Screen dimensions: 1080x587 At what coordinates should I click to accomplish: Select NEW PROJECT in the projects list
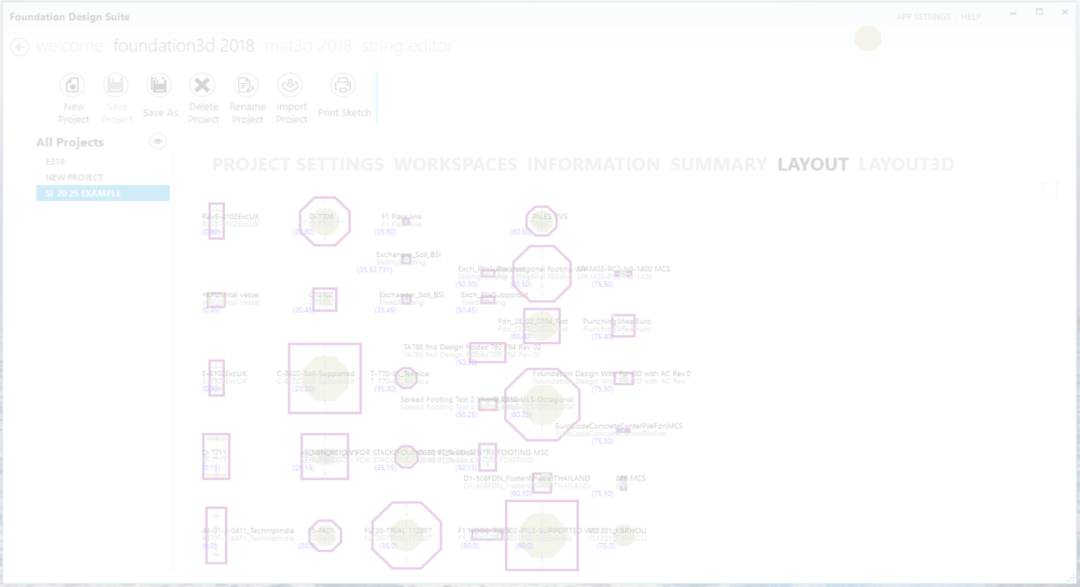point(74,177)
